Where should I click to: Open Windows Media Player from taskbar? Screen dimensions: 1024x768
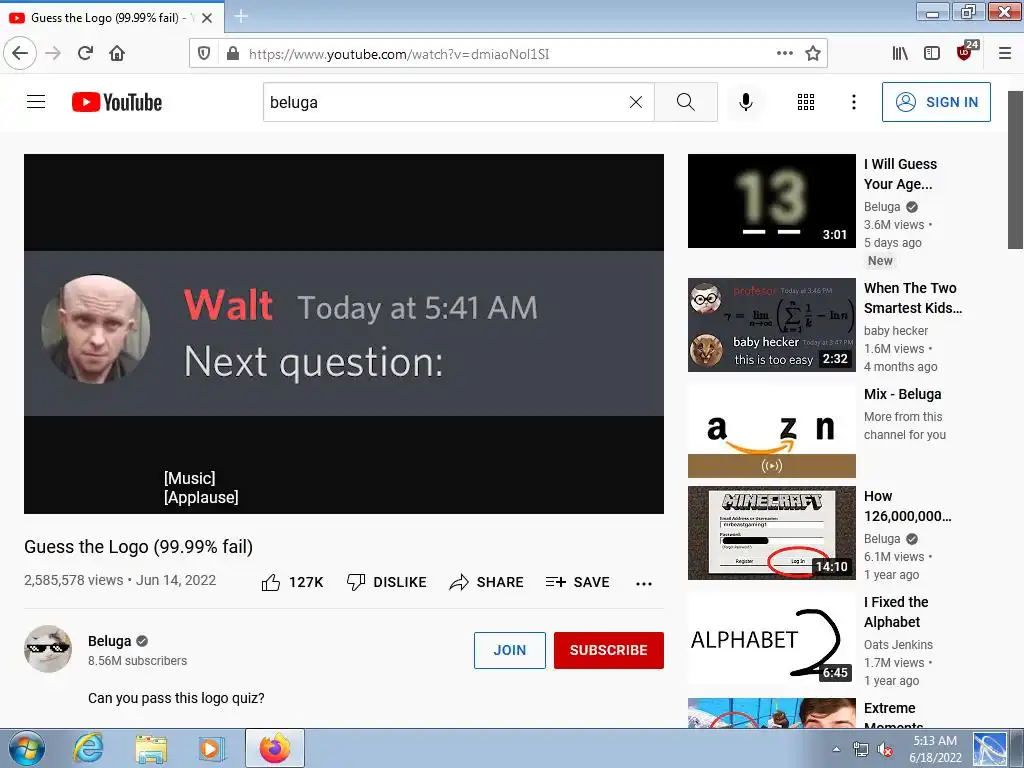pyautogui.click(x=211, y=748)
